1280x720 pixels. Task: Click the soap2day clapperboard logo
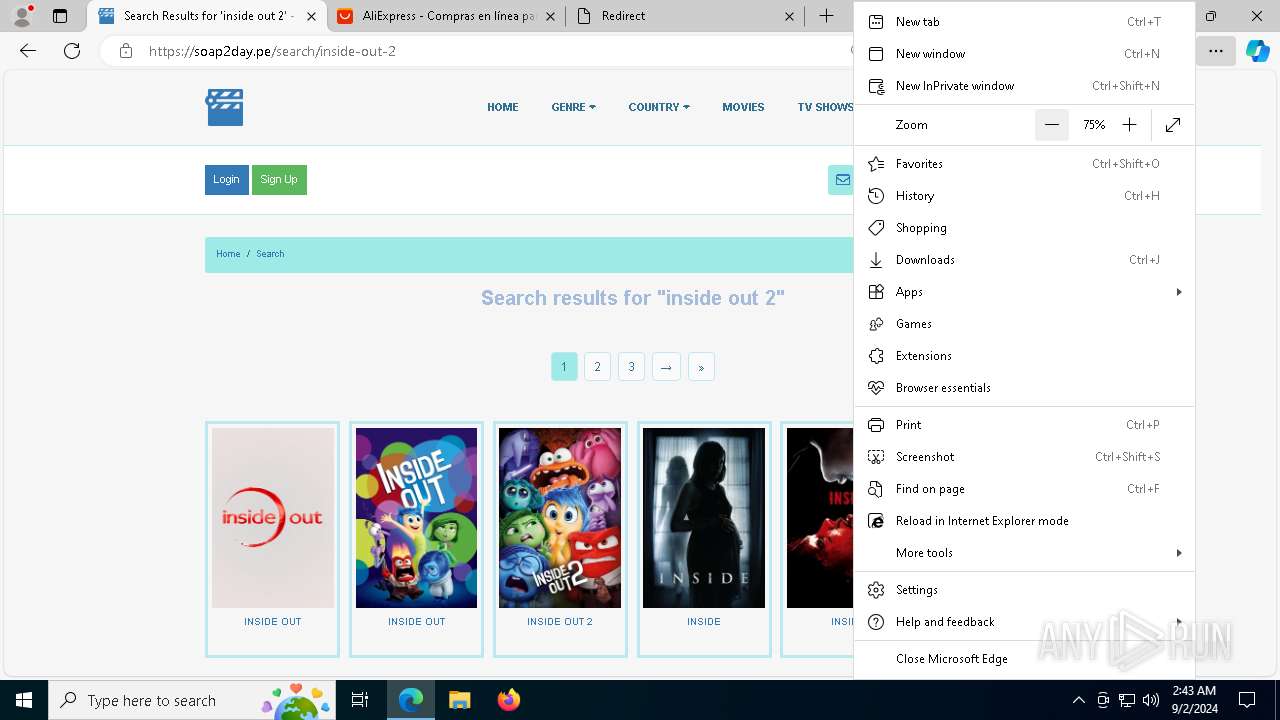pos(225,107)
